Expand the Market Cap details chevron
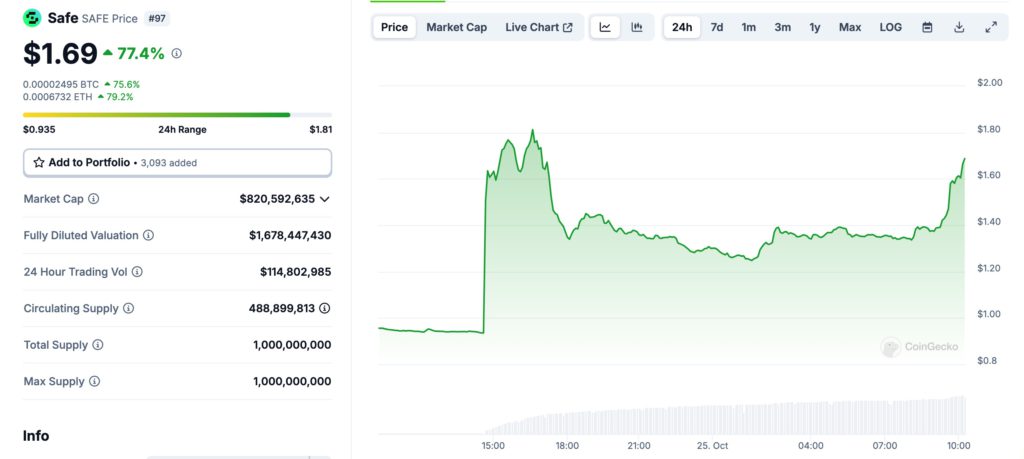This screenshot has height=459, width=1024. pos(324,199)
